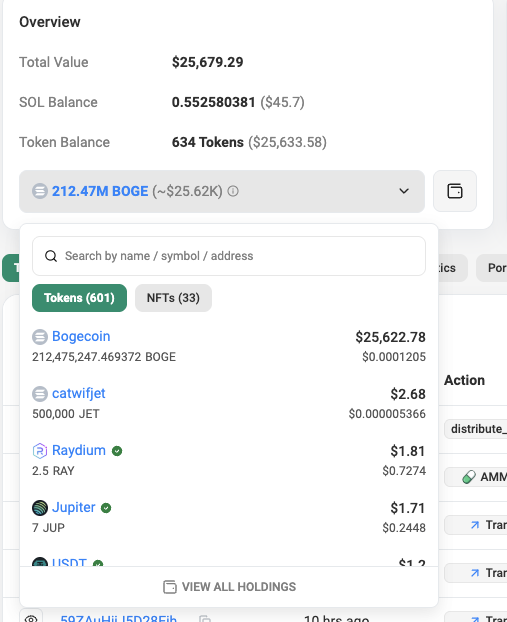Click the $0.2448 JUP price
Viewport: 507px width, 622px height.
coord(404,528)
